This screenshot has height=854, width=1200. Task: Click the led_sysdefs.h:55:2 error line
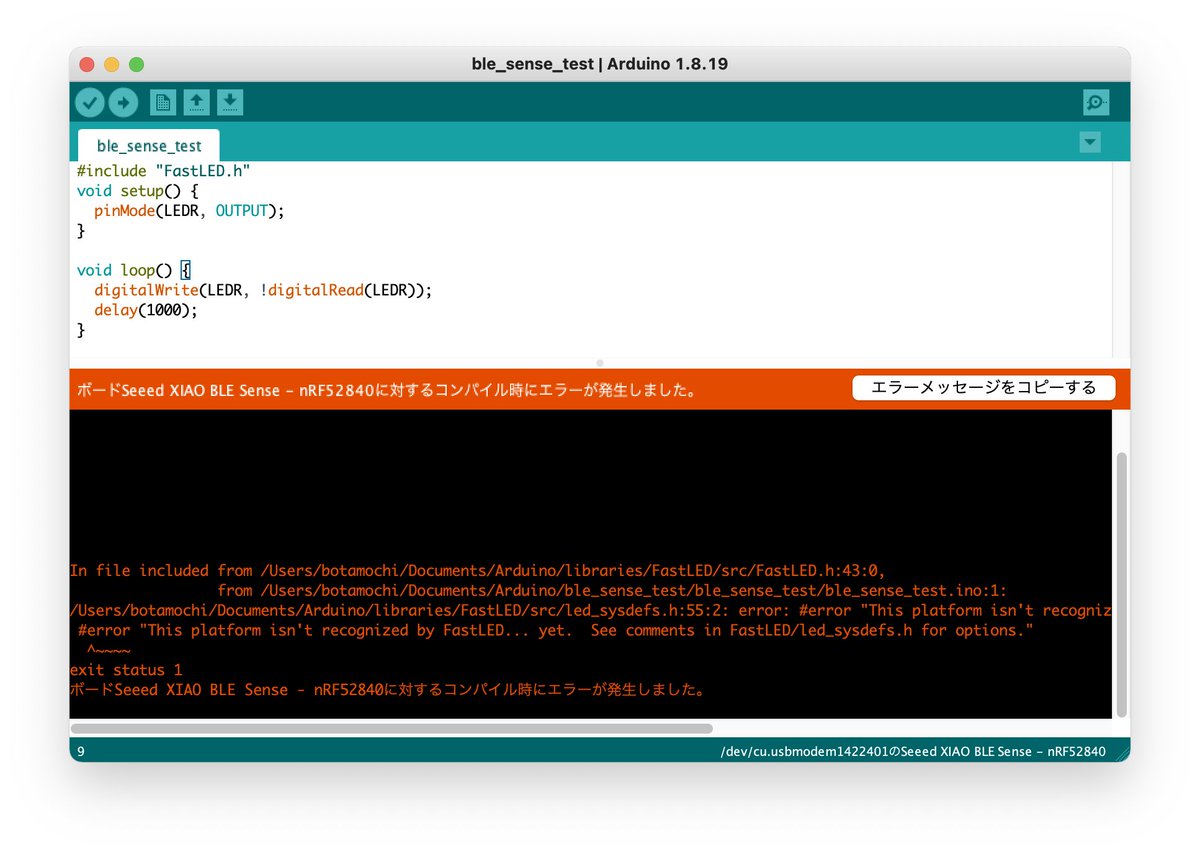[x=591, y=610]
